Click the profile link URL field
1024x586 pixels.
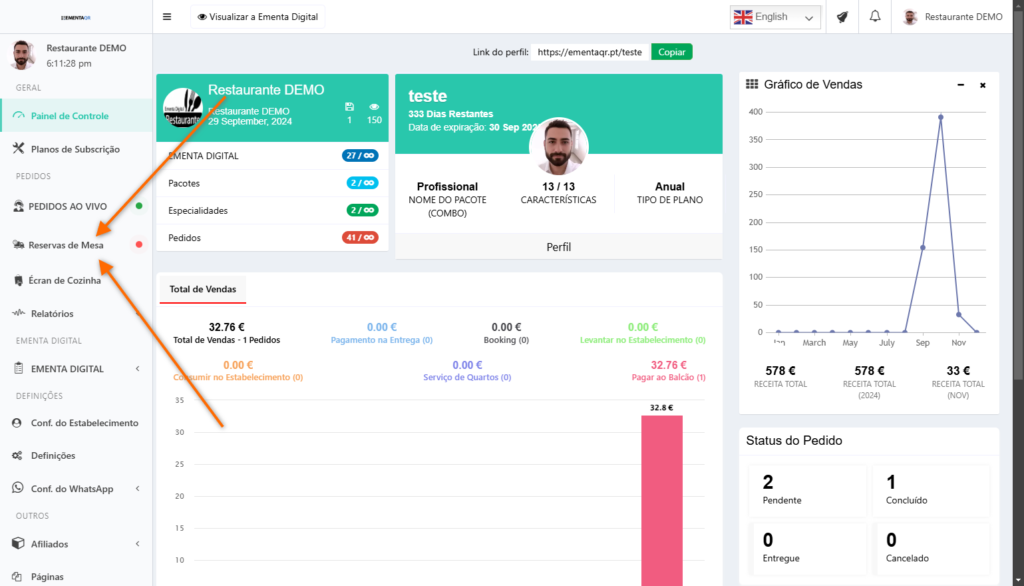(x=589, y=52)
